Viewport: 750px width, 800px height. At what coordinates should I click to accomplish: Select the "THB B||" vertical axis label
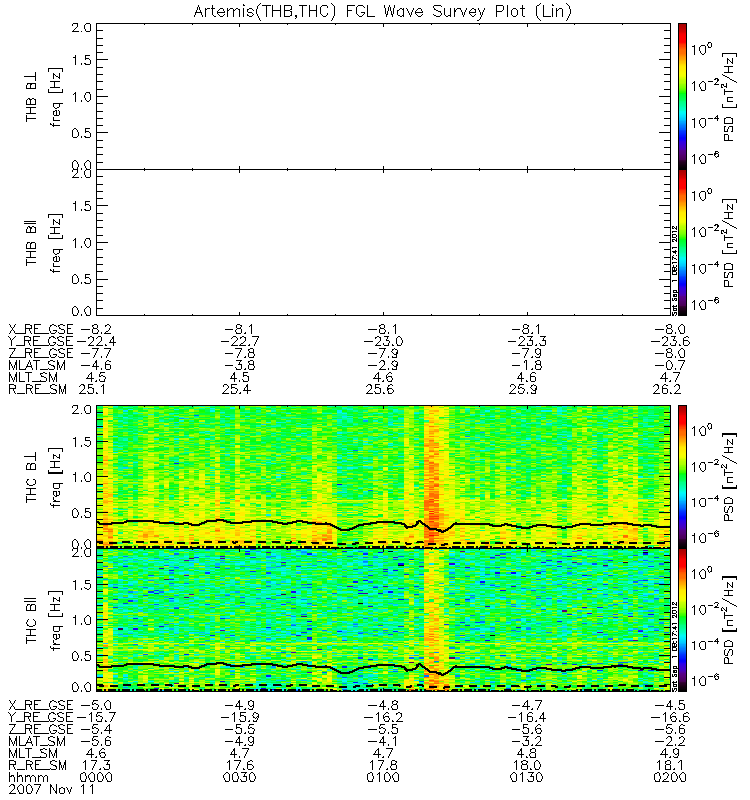[x=32, y=243]
